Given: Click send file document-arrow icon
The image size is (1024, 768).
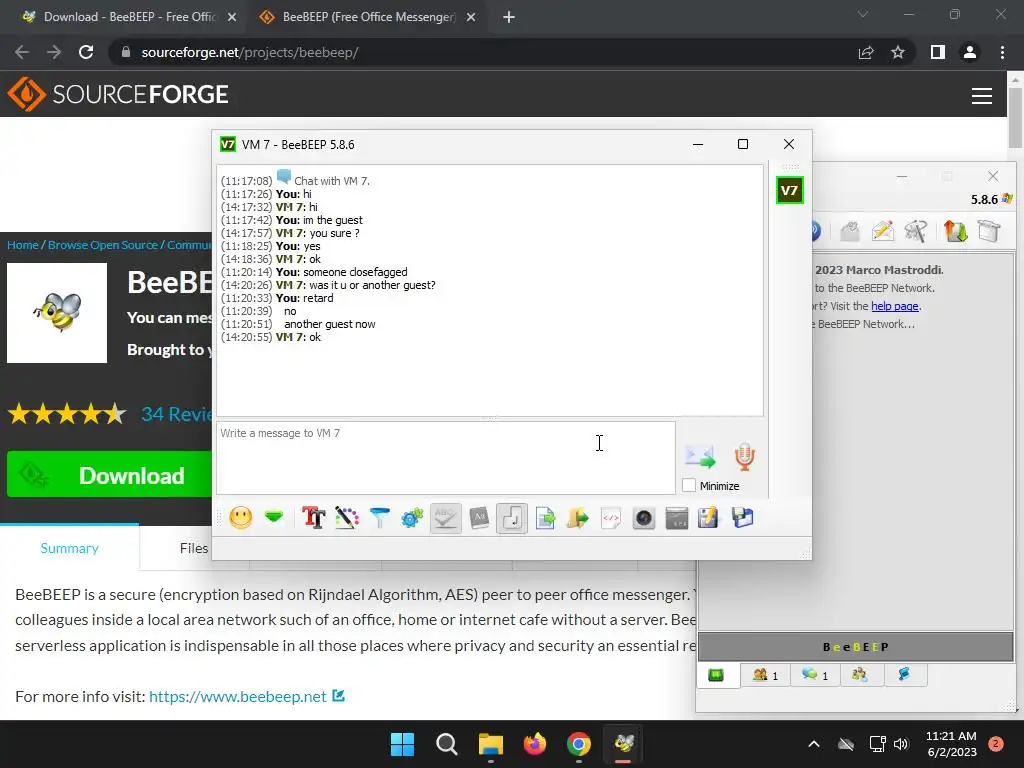Looking at the screenshot, I should pos(545,519).
